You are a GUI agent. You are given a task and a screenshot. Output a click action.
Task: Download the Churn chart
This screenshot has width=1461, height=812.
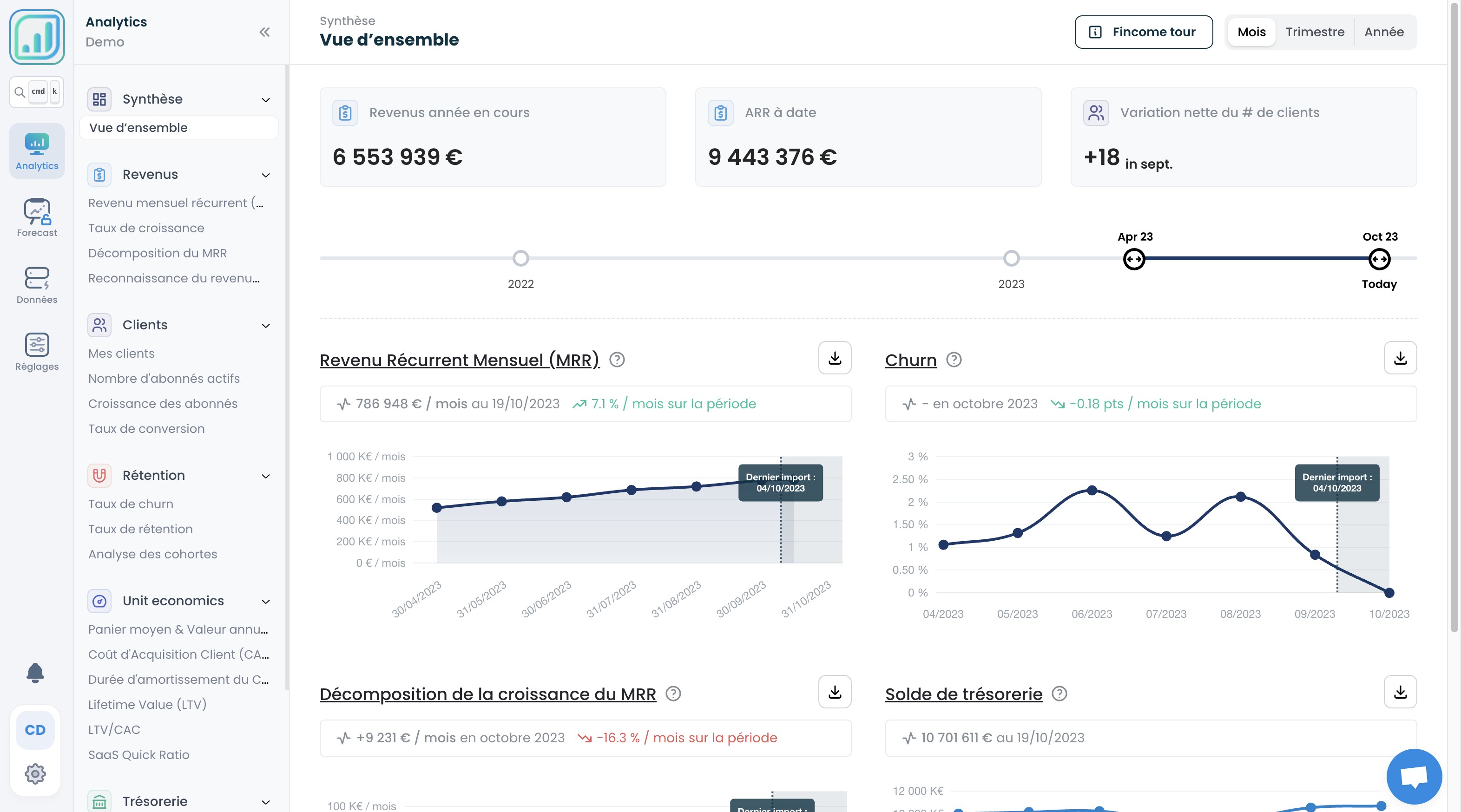point(1400,358)
